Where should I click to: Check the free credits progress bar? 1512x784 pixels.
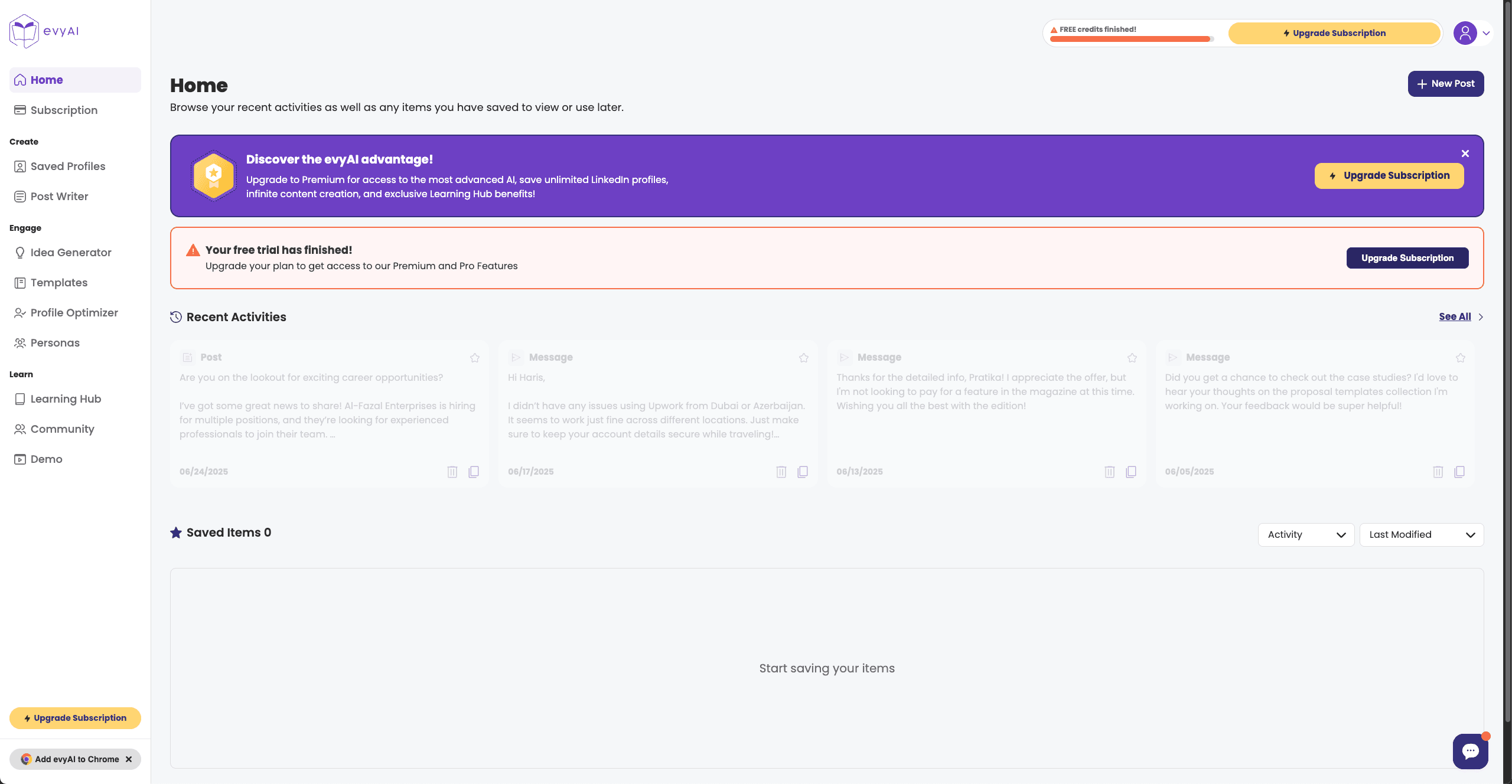coord(1130,39)
